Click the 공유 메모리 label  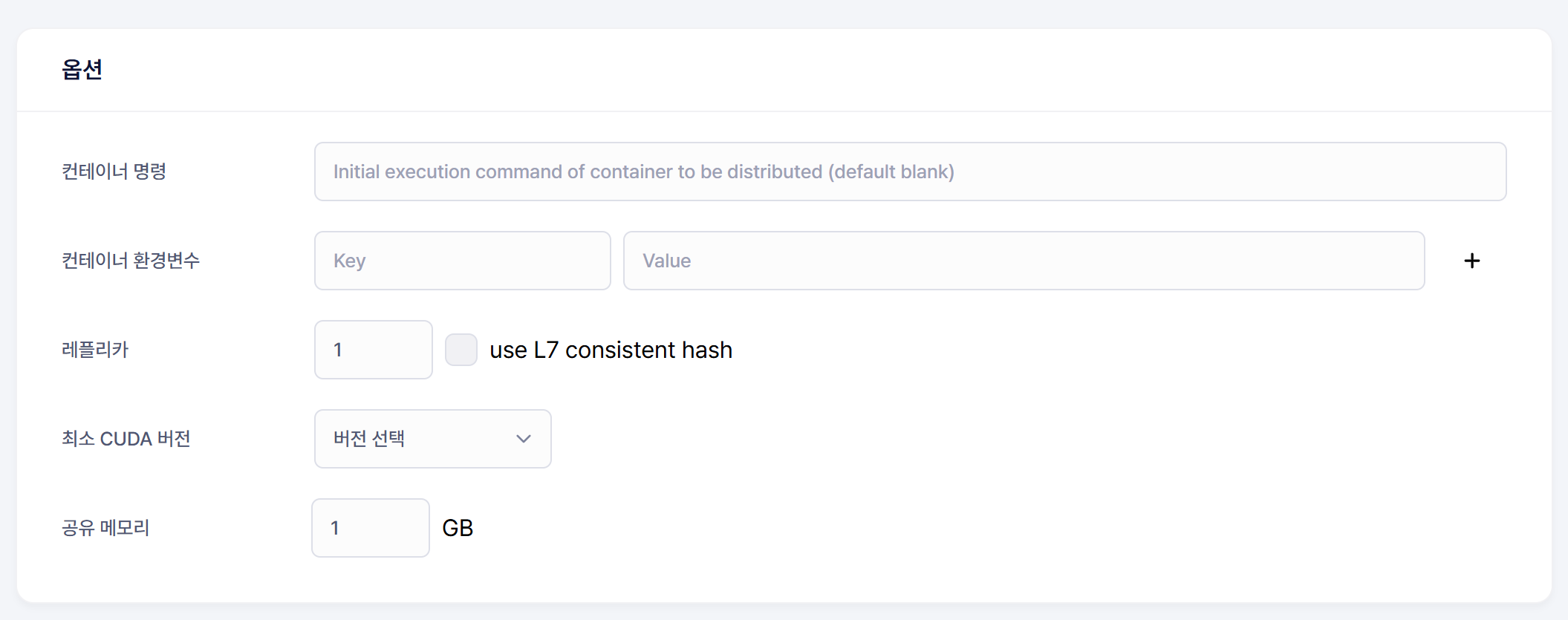click(105, 528)
